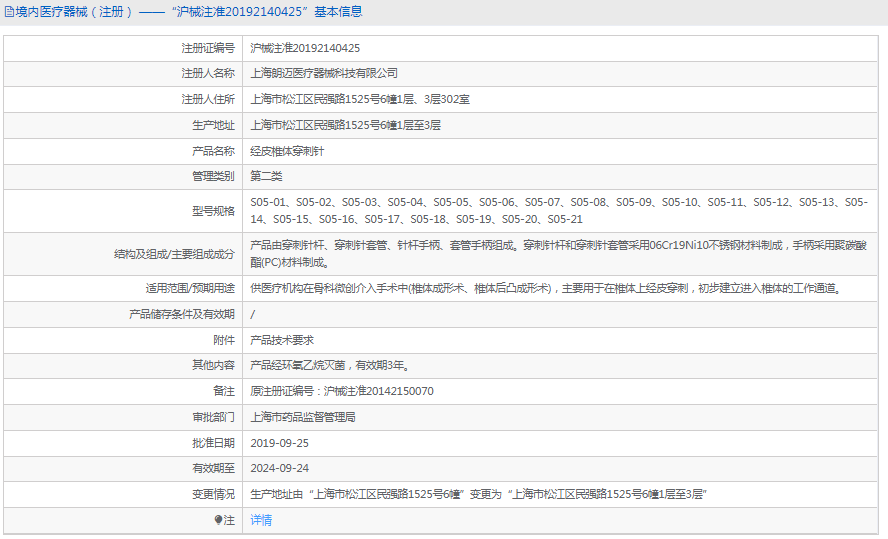
Task: Click the 批准日期 row label
Action: coord(214,443)
